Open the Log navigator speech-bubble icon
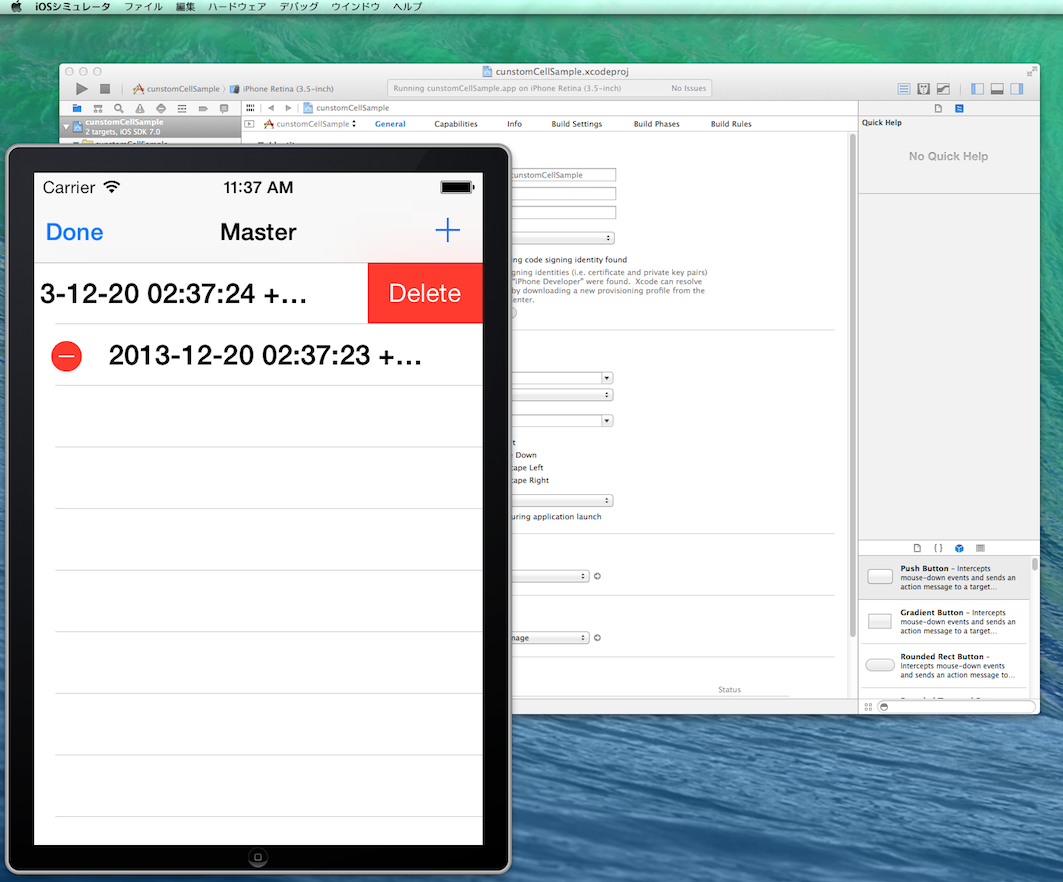 [x=224, y=108]
